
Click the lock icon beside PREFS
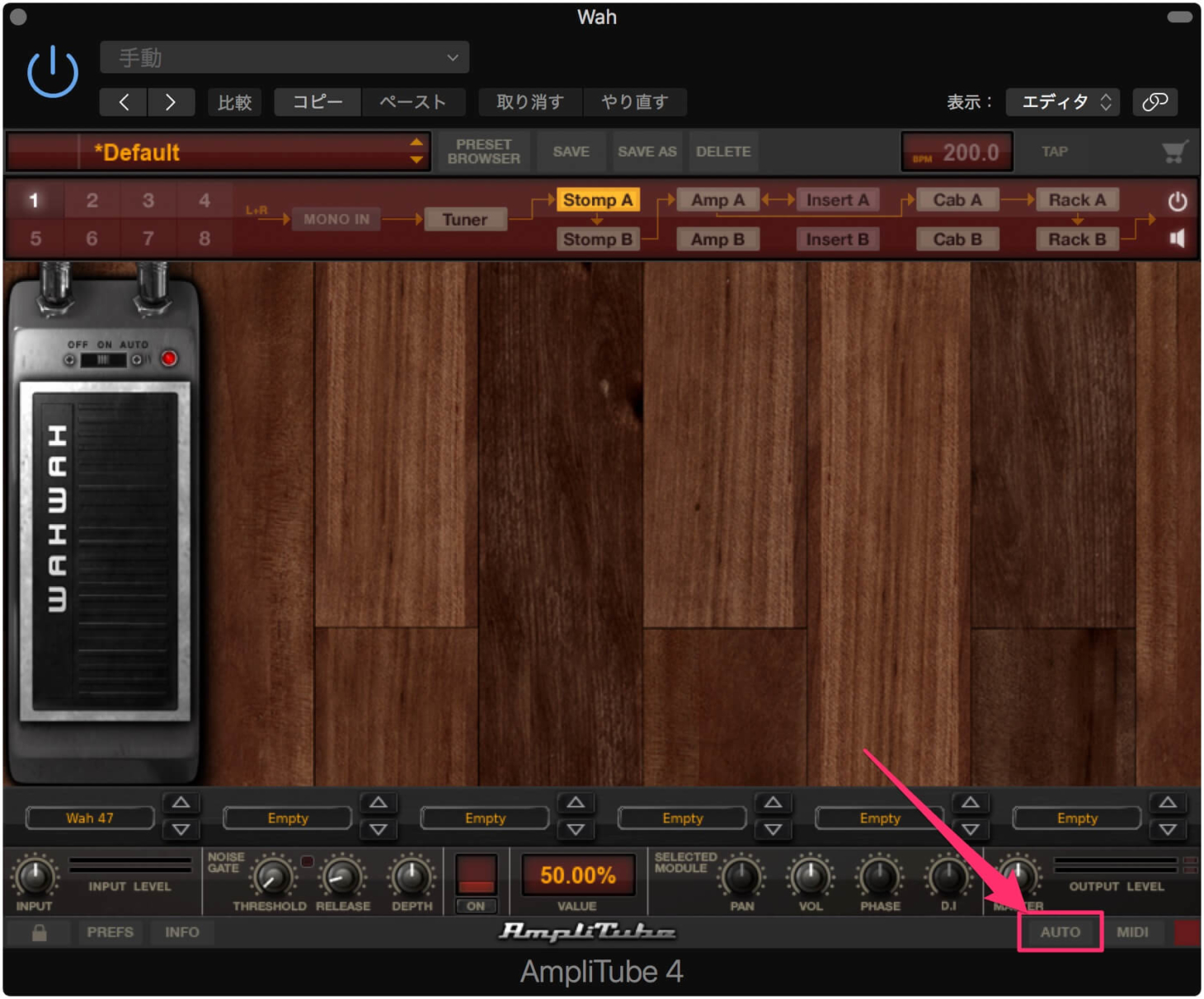[x=39, y=932]
